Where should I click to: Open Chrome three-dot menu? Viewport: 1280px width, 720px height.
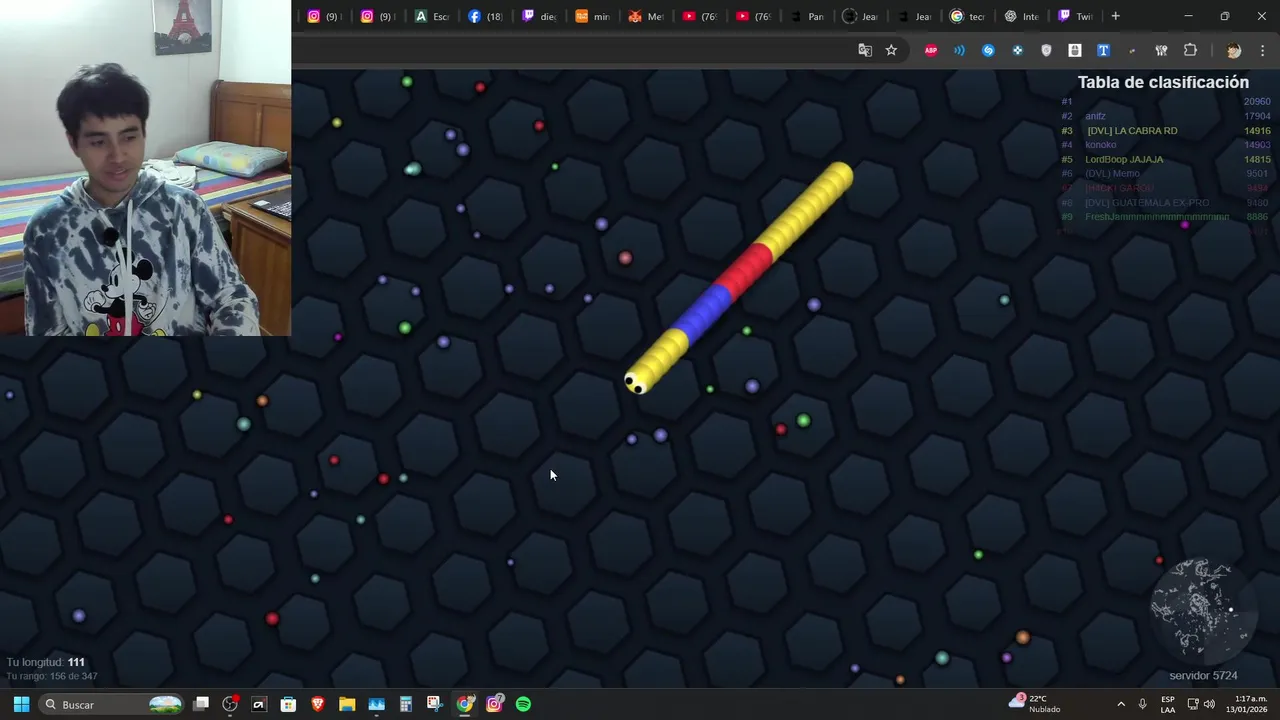click(x=1262, y=50)
